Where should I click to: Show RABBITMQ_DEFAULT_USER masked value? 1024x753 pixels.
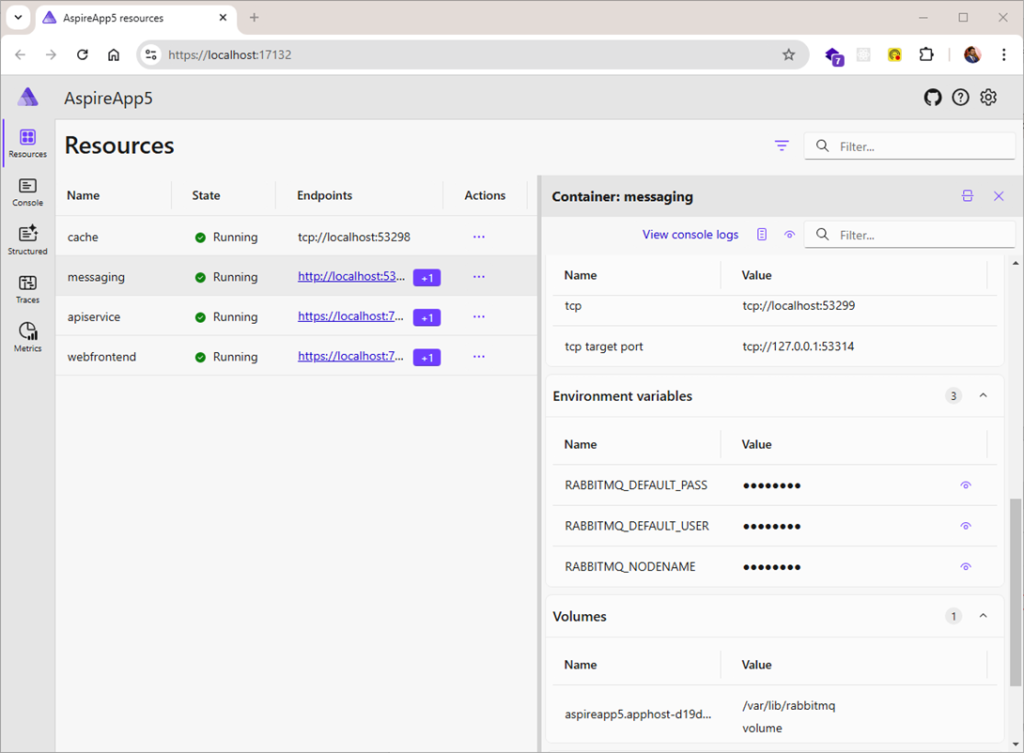coord(965,526)
